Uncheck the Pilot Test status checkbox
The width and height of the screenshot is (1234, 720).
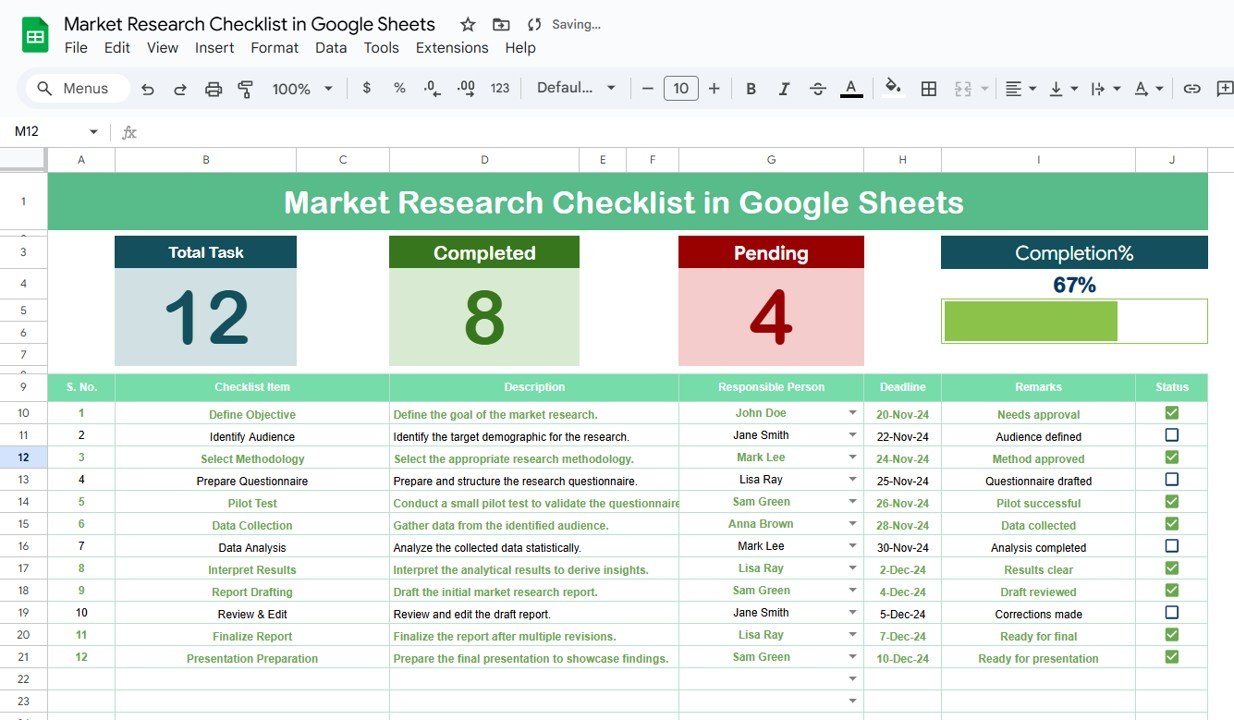tap(1172, 501)
